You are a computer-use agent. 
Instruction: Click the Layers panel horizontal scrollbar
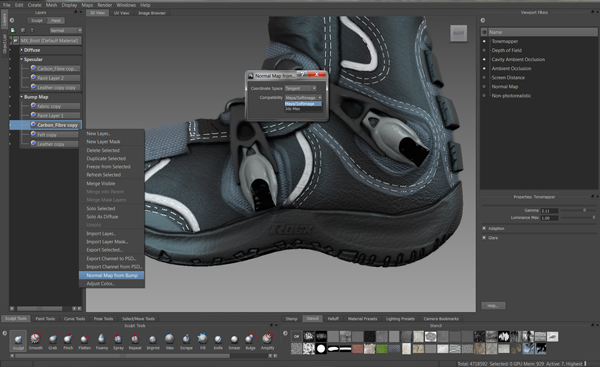pyautogui.click(x=40, y=308)
